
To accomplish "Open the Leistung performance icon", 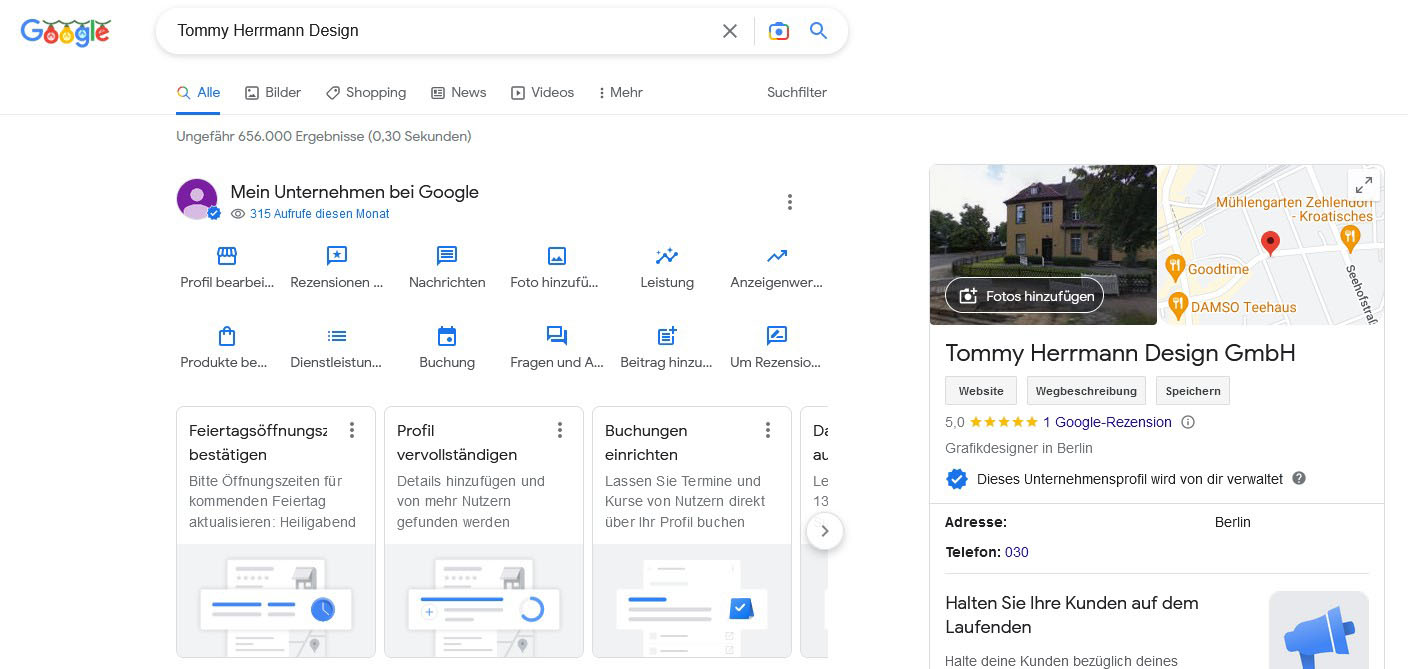I will 667,256.
